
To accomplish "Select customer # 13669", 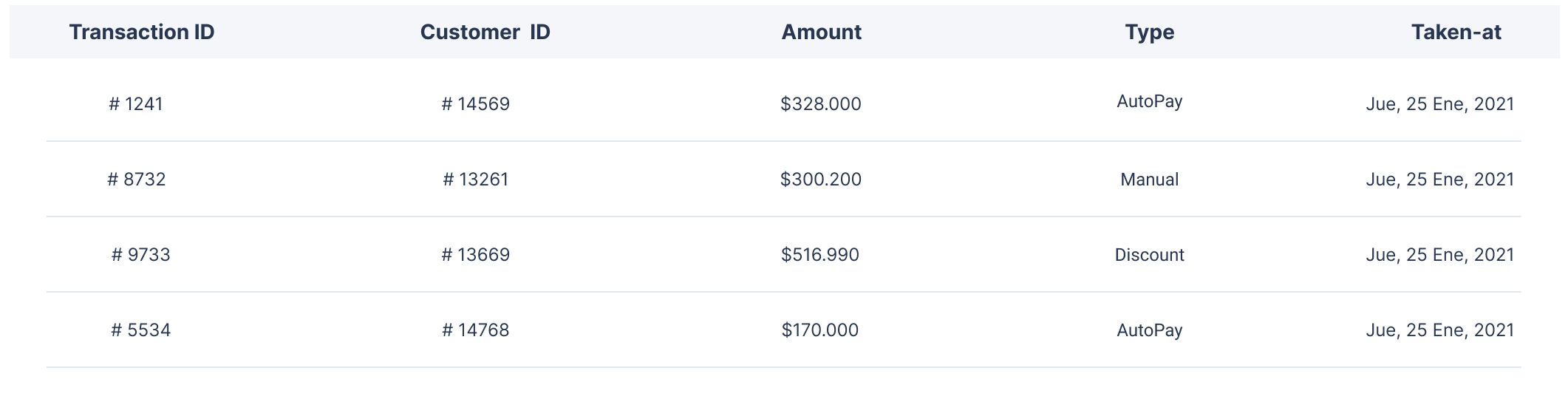I will (x=476, y=255).
